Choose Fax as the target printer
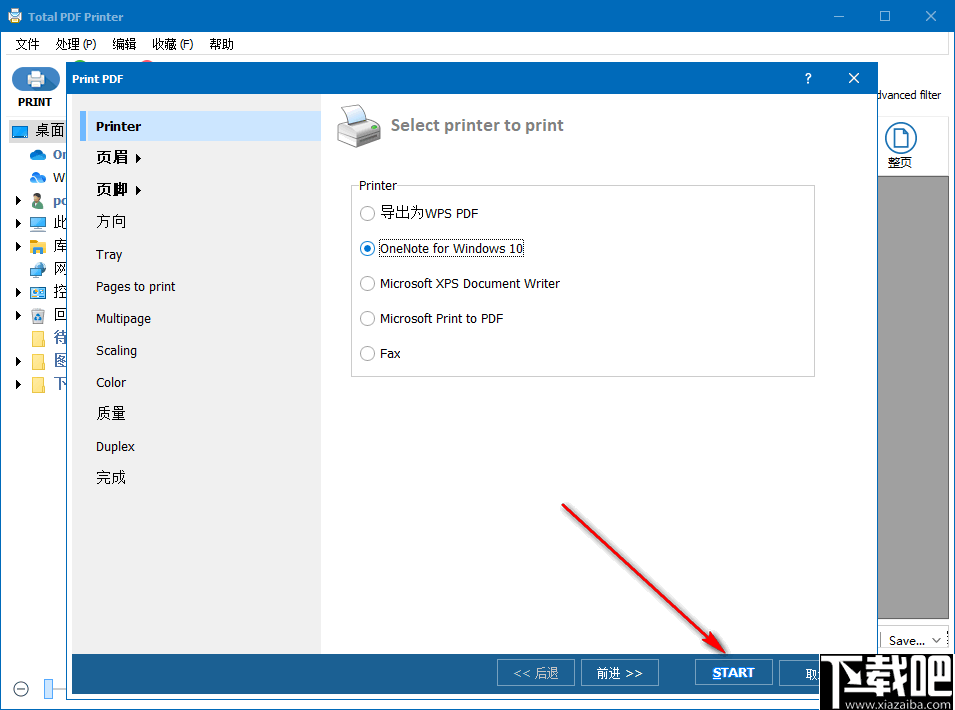The width and height of the screenshot is (955, 710). [367, 353]
